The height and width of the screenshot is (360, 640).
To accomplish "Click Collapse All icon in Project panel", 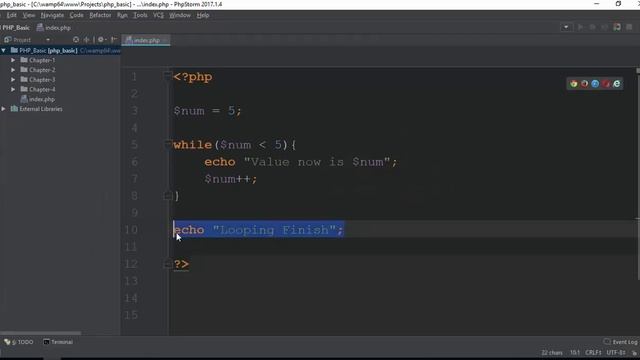I will point(87,40).
